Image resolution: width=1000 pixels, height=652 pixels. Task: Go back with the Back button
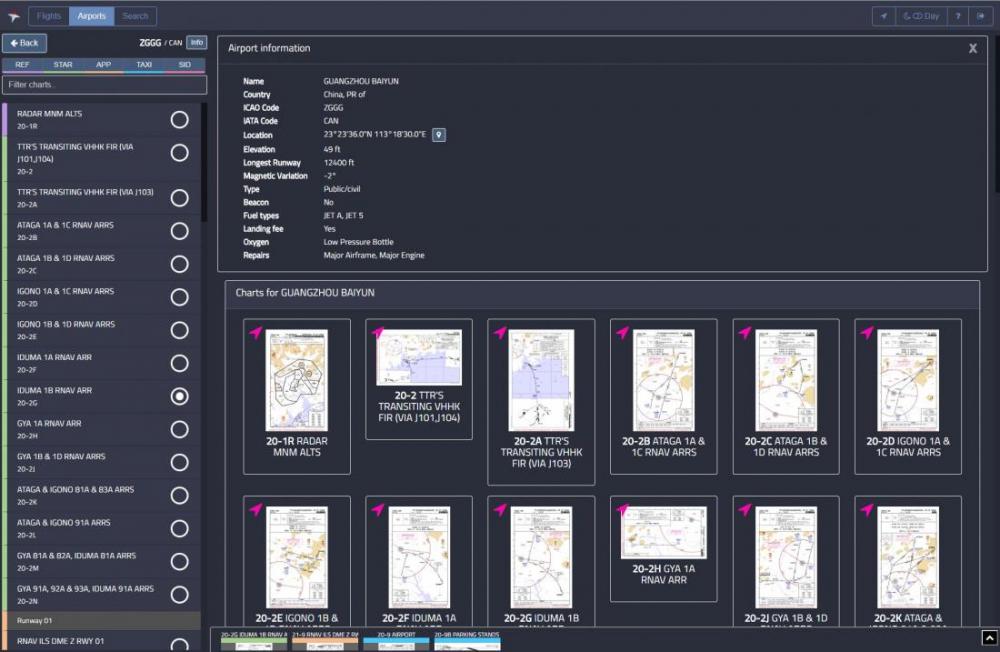pos(24,43)
